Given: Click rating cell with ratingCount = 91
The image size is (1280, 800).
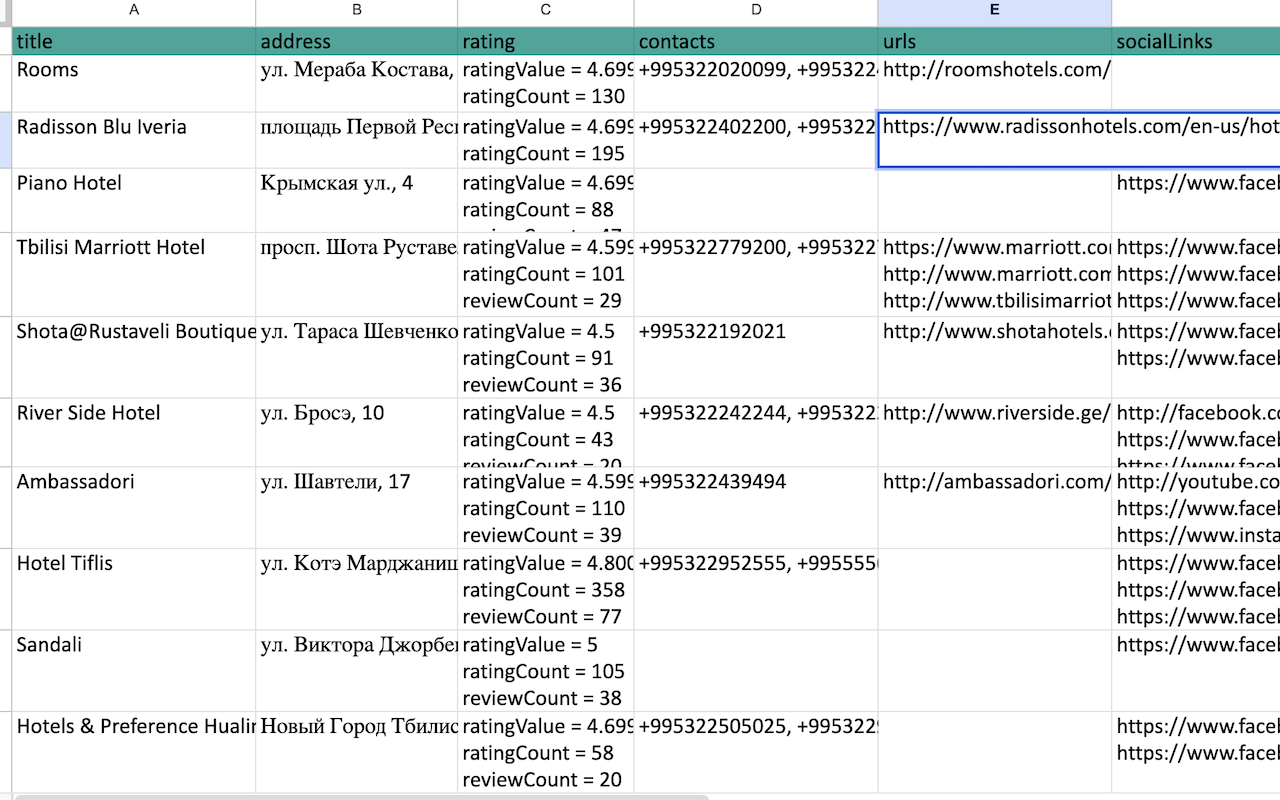Looking at the screenshot, I should coord(546,357).
